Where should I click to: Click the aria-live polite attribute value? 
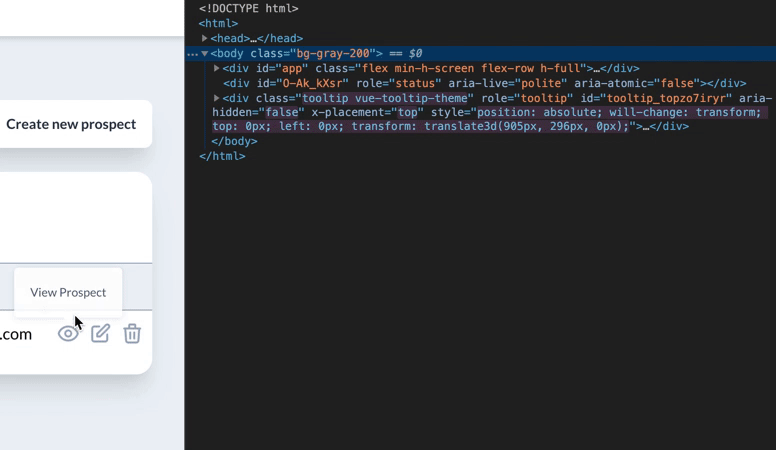tap(540, 83)
